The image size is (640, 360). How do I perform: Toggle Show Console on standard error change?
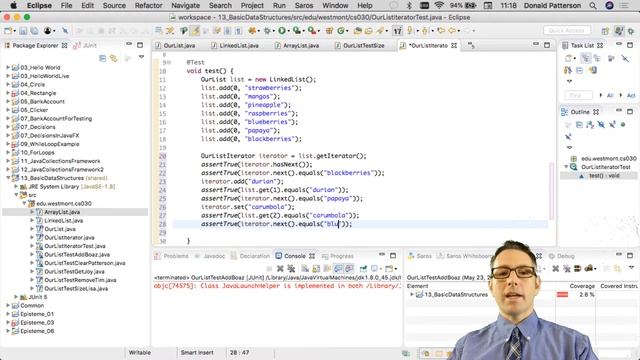click(x=349, y=269)
